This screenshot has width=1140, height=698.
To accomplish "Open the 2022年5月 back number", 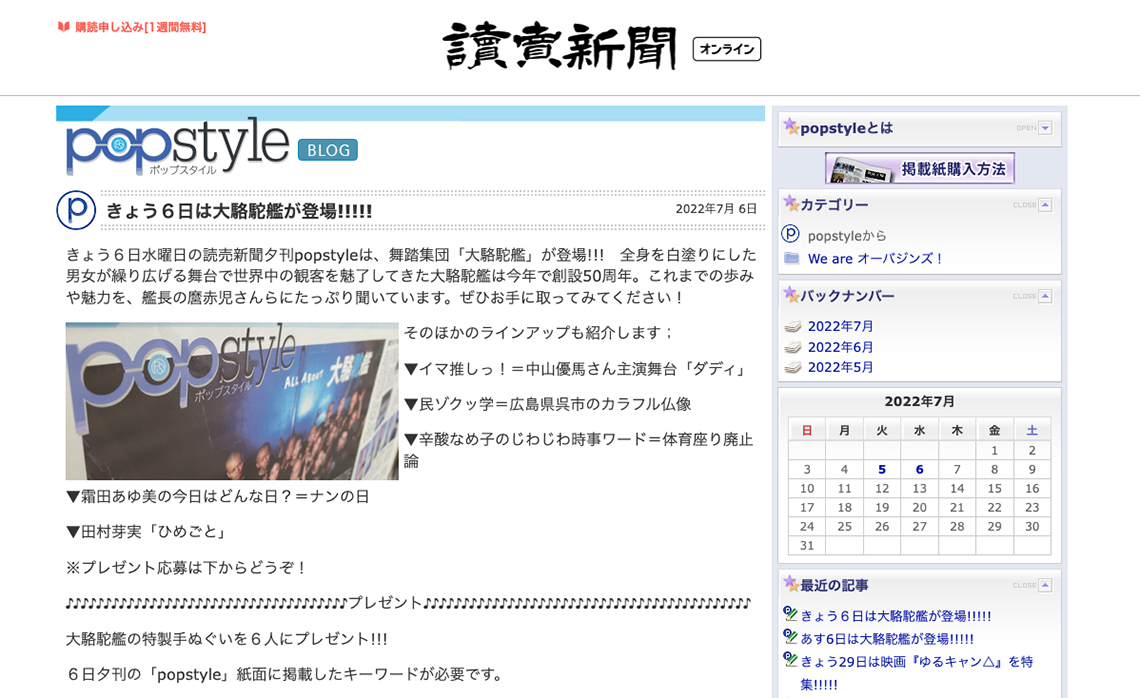I will tap(840, 367).
